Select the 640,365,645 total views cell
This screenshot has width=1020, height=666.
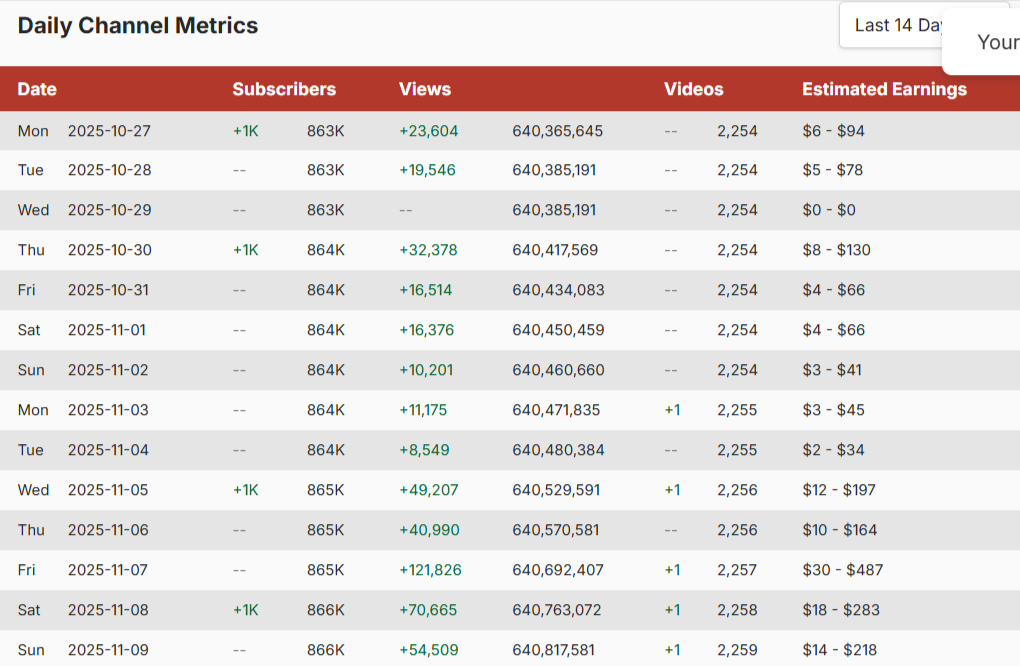pos(558,131)
